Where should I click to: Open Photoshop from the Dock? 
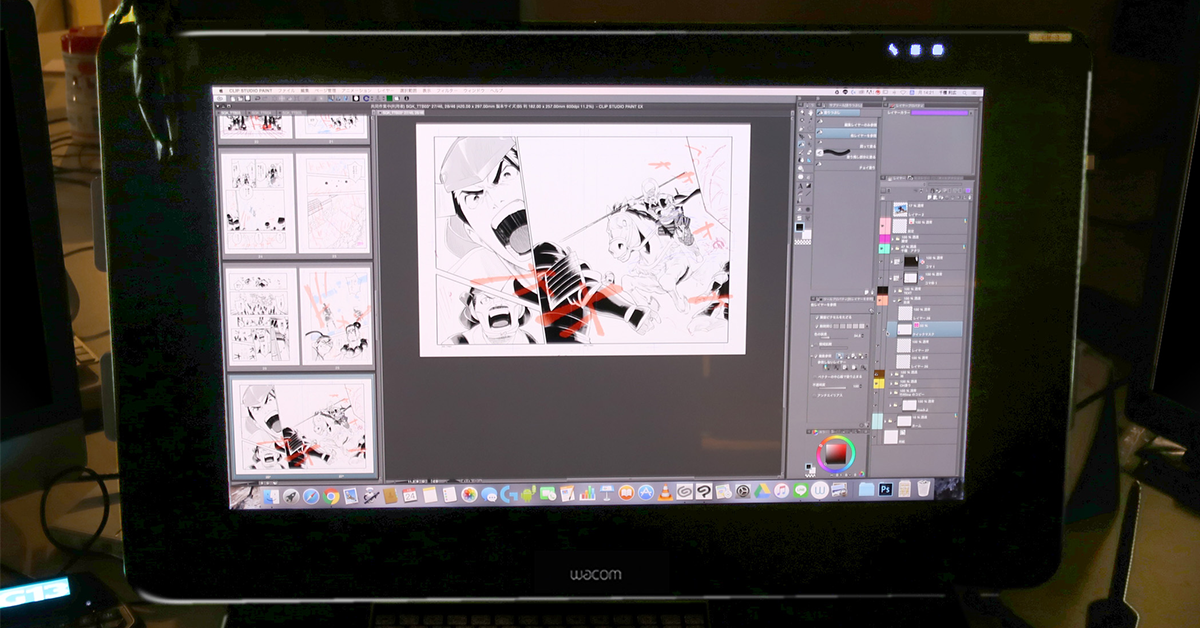885,490
